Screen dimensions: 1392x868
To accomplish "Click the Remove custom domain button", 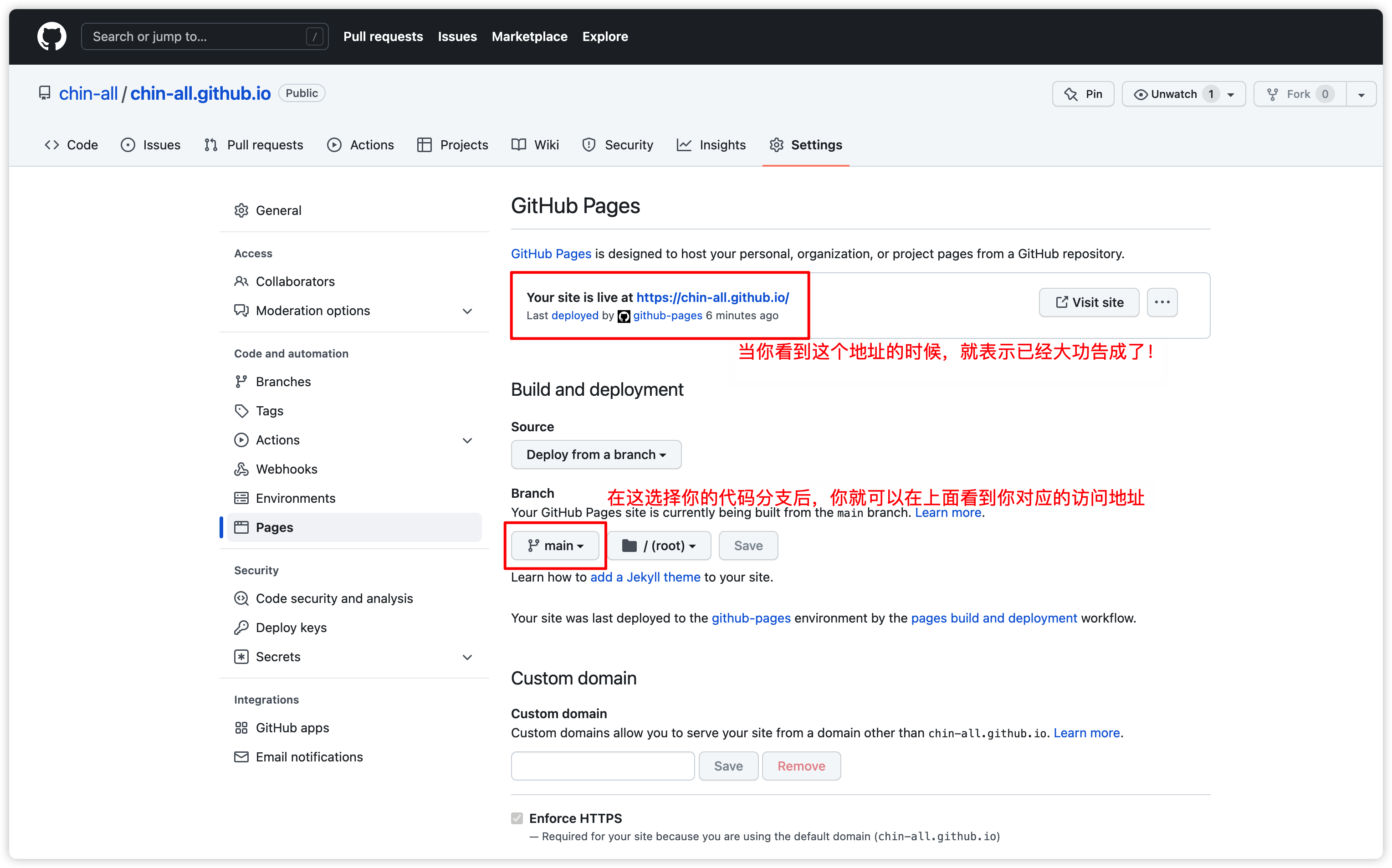I will pos(801,766).
